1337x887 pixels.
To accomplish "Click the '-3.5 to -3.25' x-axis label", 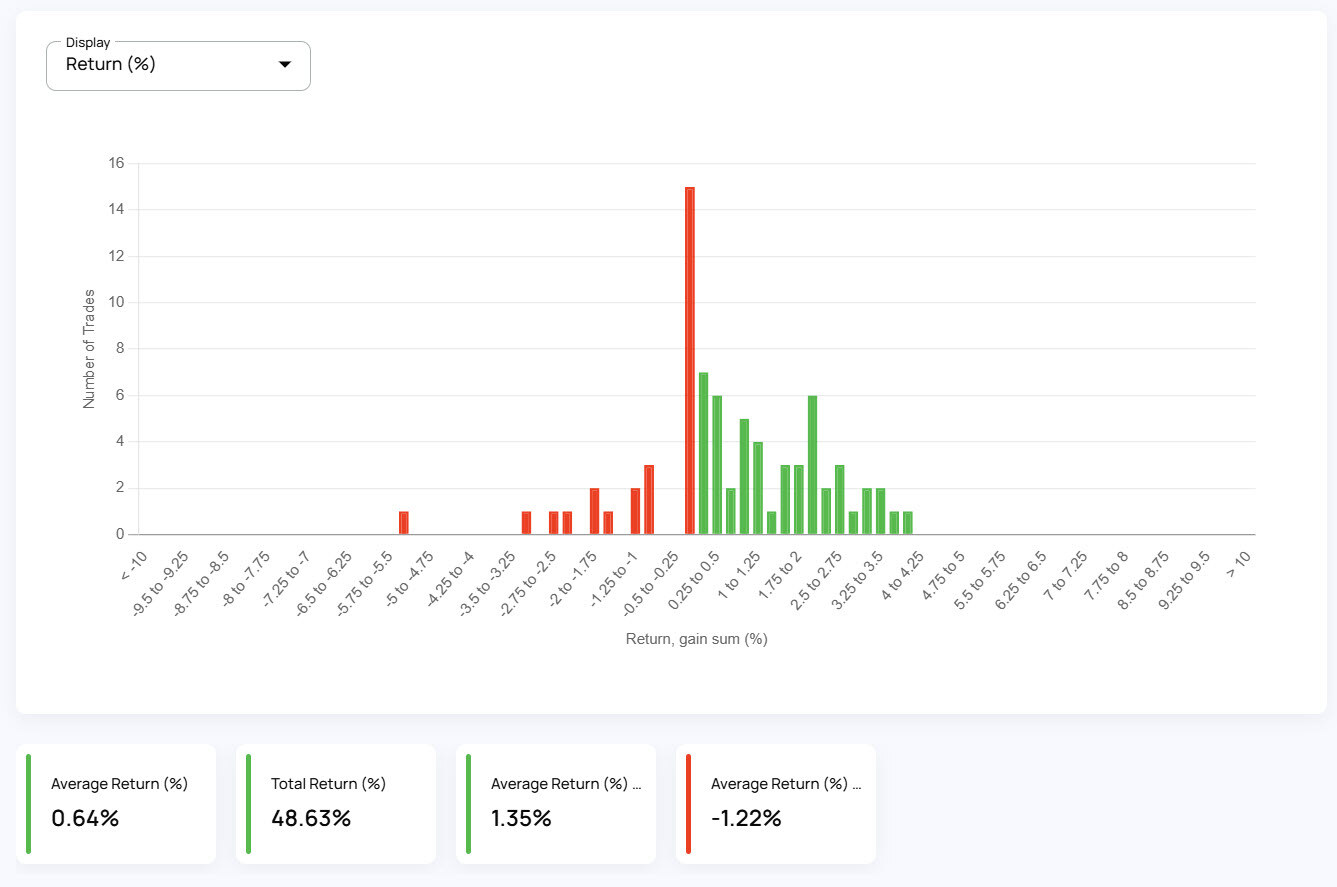I will [489, 583].
